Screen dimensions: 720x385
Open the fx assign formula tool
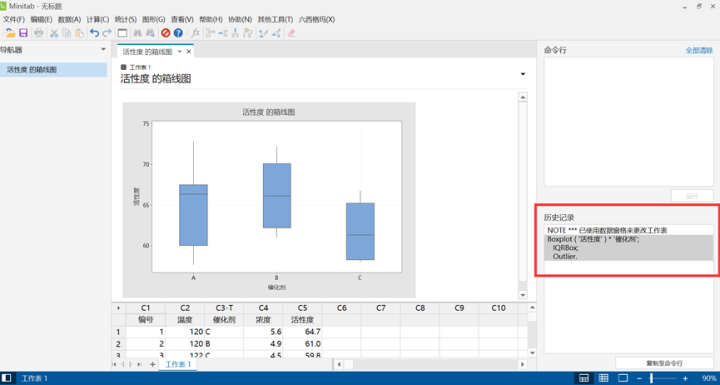(x=196, y=33)
